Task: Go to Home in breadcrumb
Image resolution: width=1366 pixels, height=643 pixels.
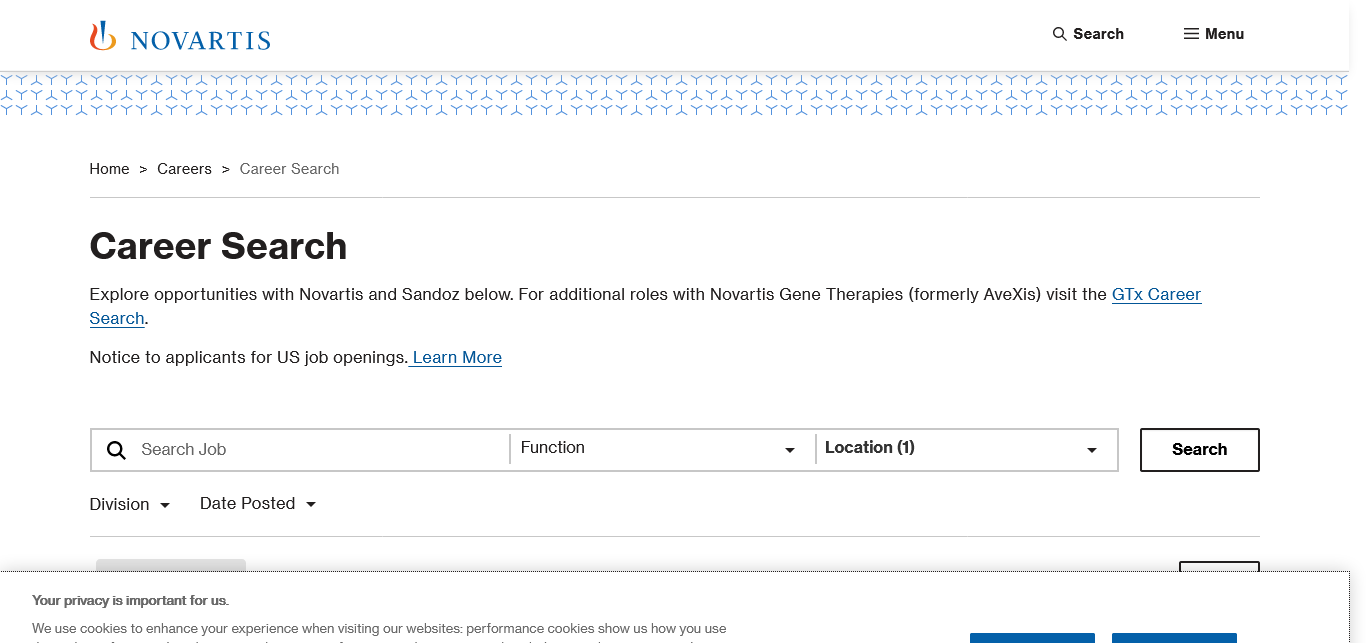Action: [x=109, y=169]
